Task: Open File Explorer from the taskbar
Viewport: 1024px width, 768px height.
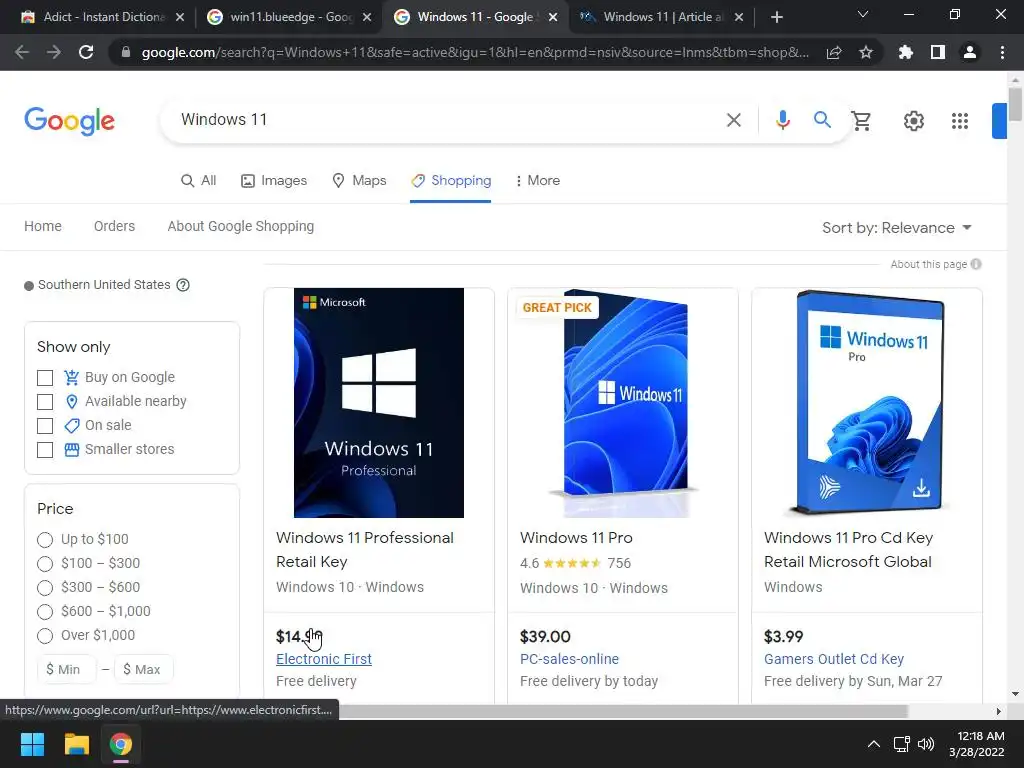Action: (76, 744)
